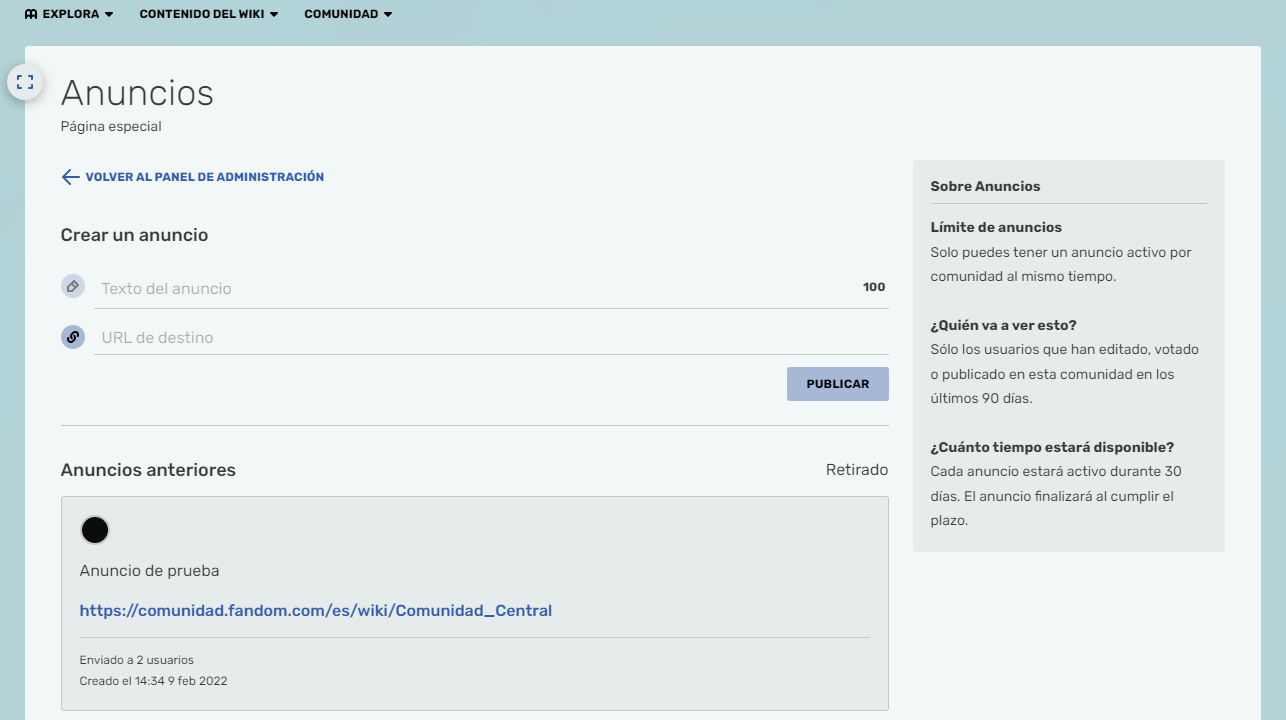This screenshot has height=720, width=1286.
Task: Expand the Explora dropdown arrow
Action: point(108,14)
